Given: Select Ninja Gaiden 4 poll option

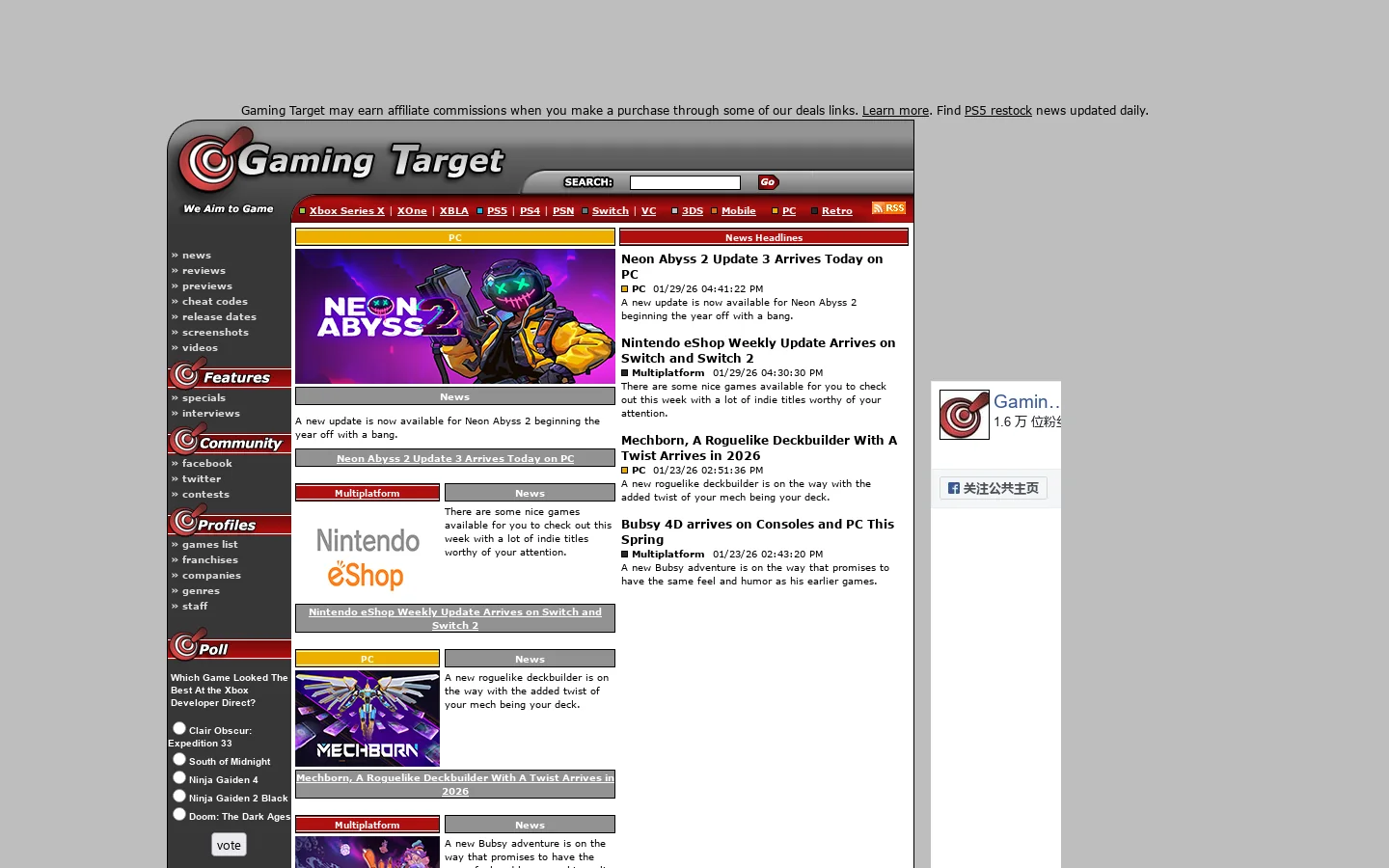Looking at the screenshot, I should click(x=179, y=777).
